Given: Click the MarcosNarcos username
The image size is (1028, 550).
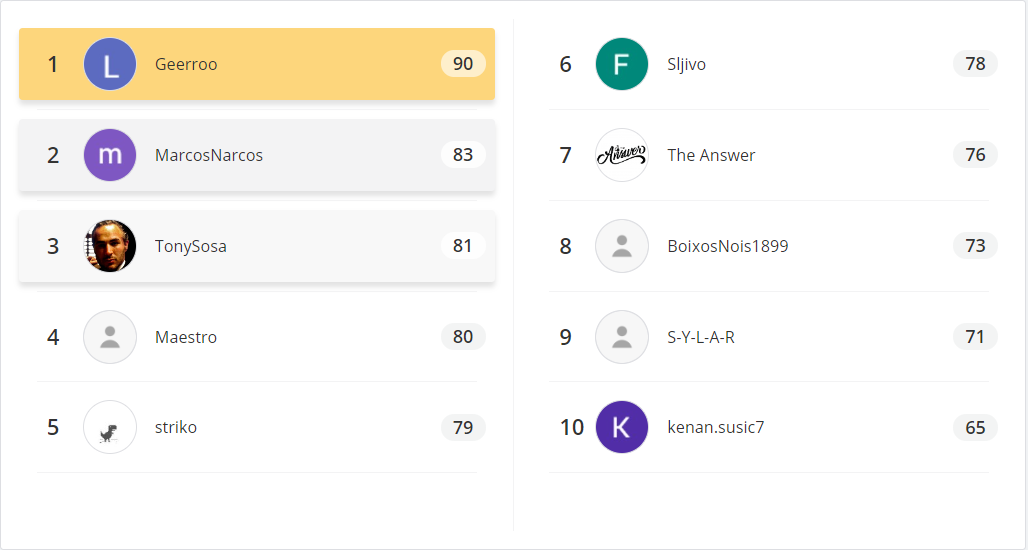Looking at the screenshot, I should [x=208, y=155].
